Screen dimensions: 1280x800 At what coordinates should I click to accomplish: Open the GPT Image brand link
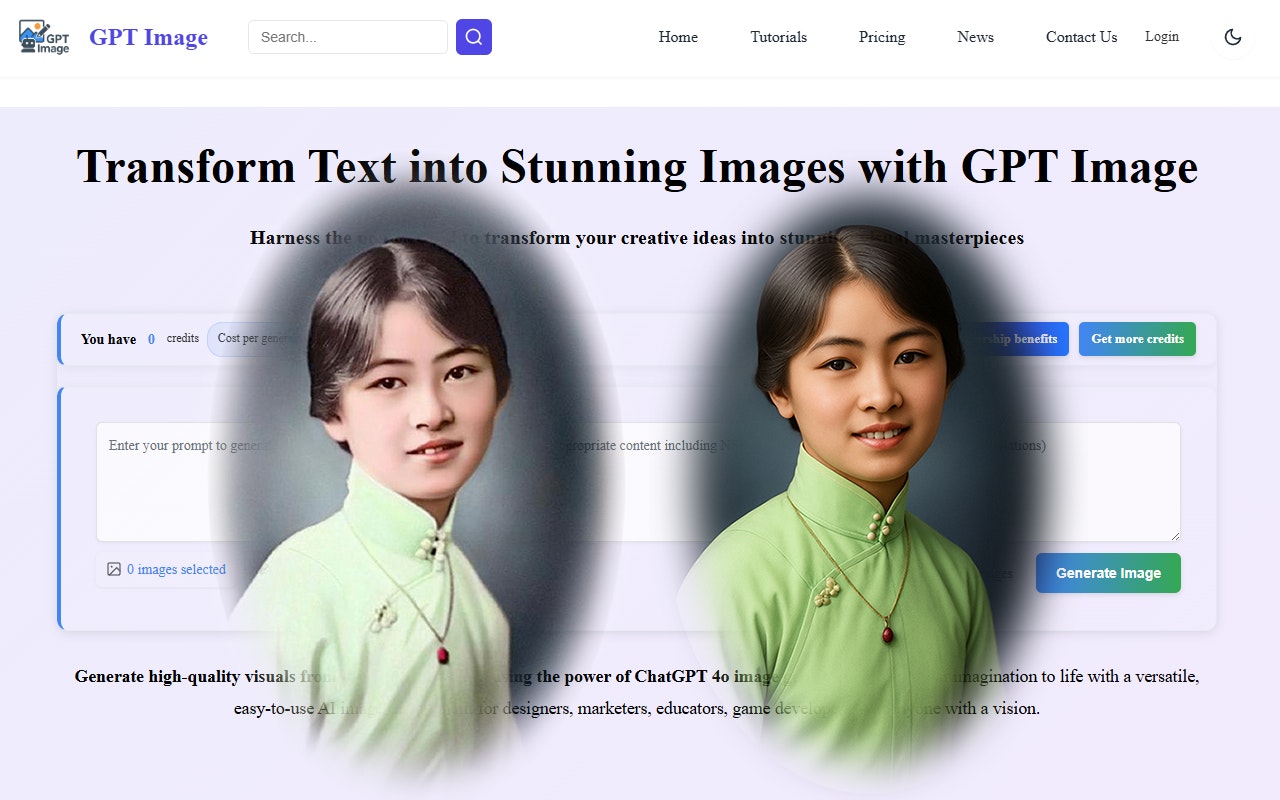click(x=148, y=37)
